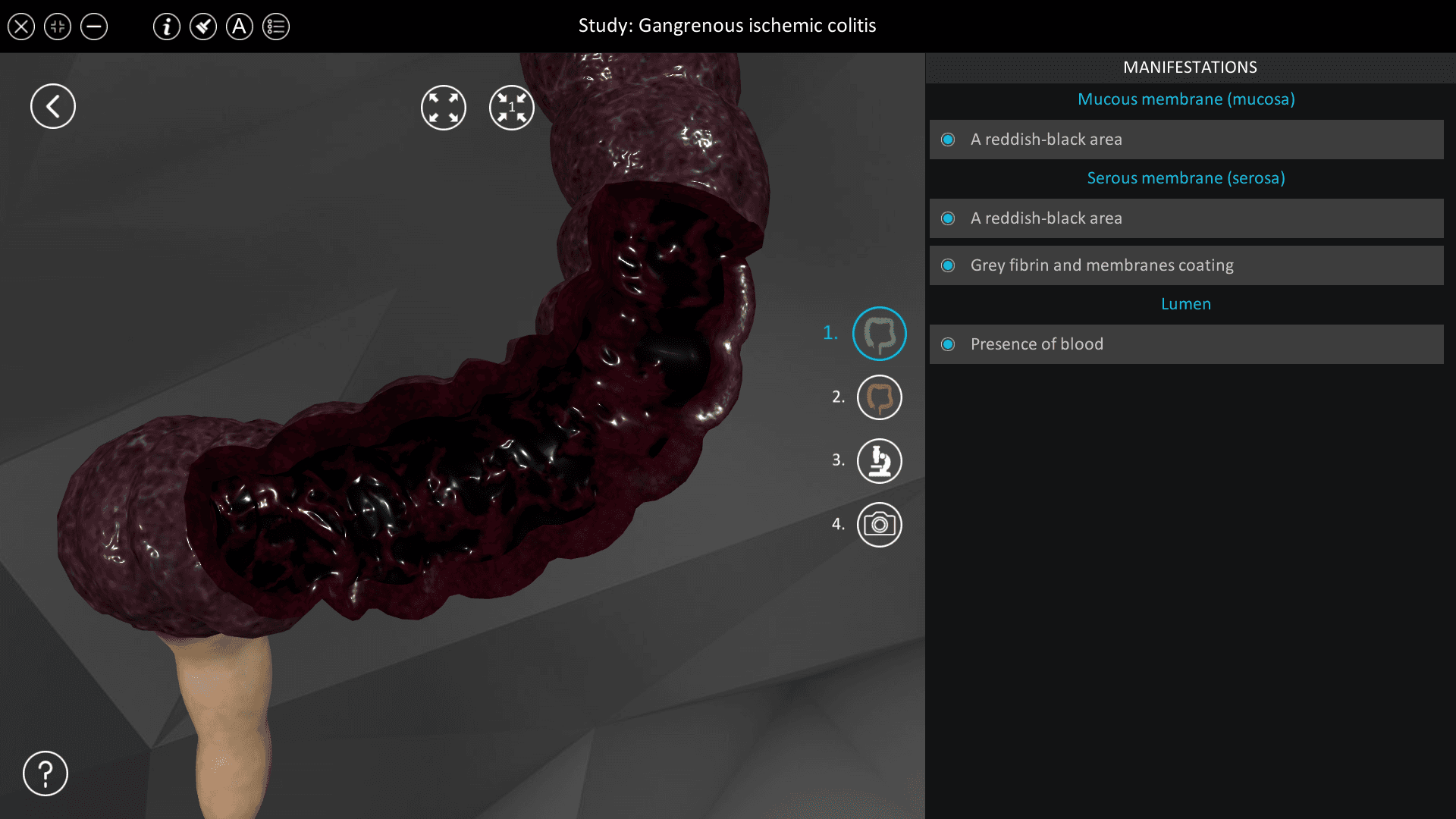1456x819 pixels.
Task: Close the study with the X icon
Action: 21,27
